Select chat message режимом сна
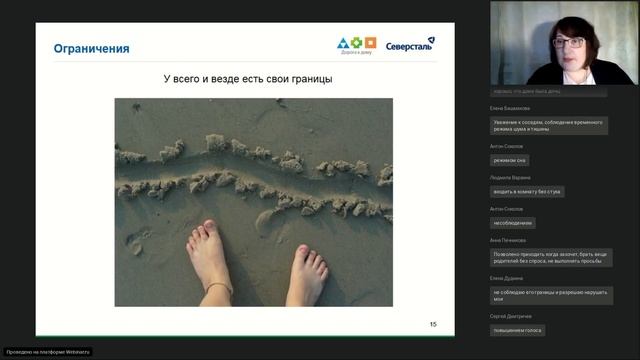The width and height of the screenshot is (640, 360). [x=509, y=160]
